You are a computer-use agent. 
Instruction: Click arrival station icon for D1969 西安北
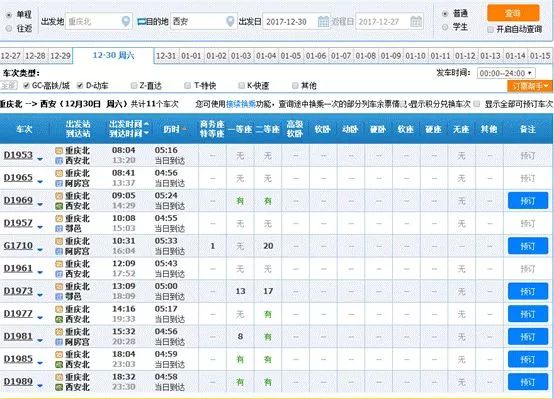(59, 206)
